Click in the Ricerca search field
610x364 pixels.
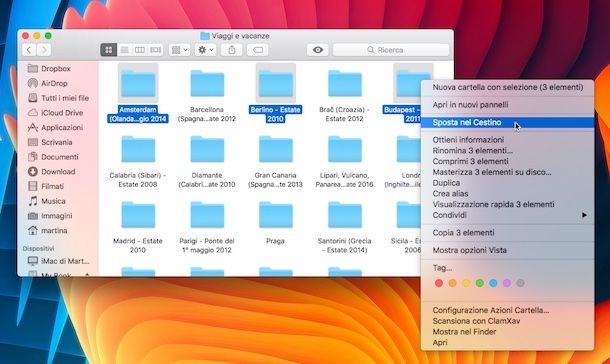point(391,50)
